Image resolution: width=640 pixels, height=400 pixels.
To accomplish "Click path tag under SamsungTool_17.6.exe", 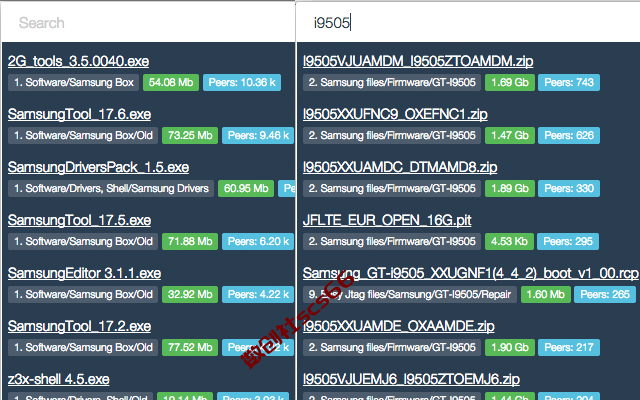I will pyautogui.click(x=83, y=136).
